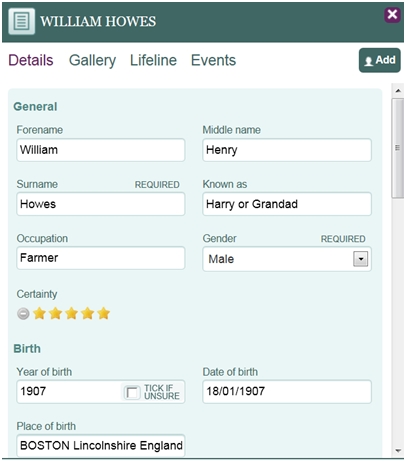Set certainty to two stars

56,313
